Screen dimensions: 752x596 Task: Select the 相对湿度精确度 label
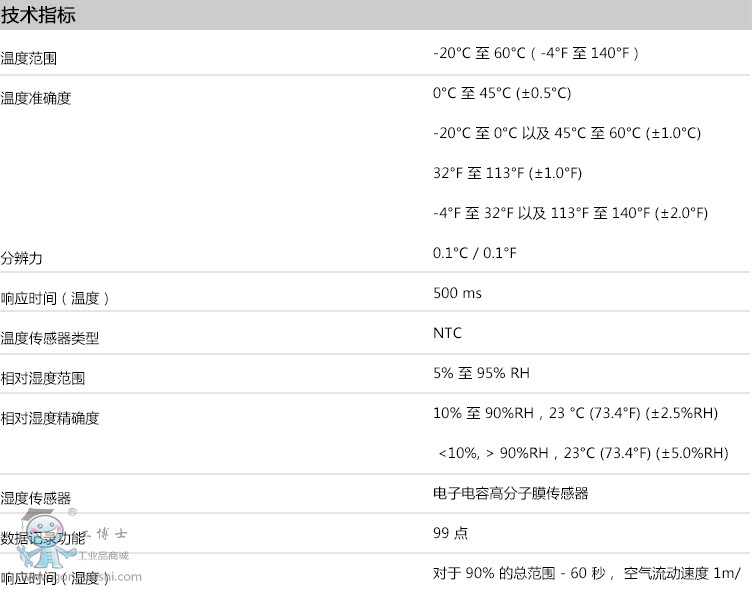(x=50, y=418)
